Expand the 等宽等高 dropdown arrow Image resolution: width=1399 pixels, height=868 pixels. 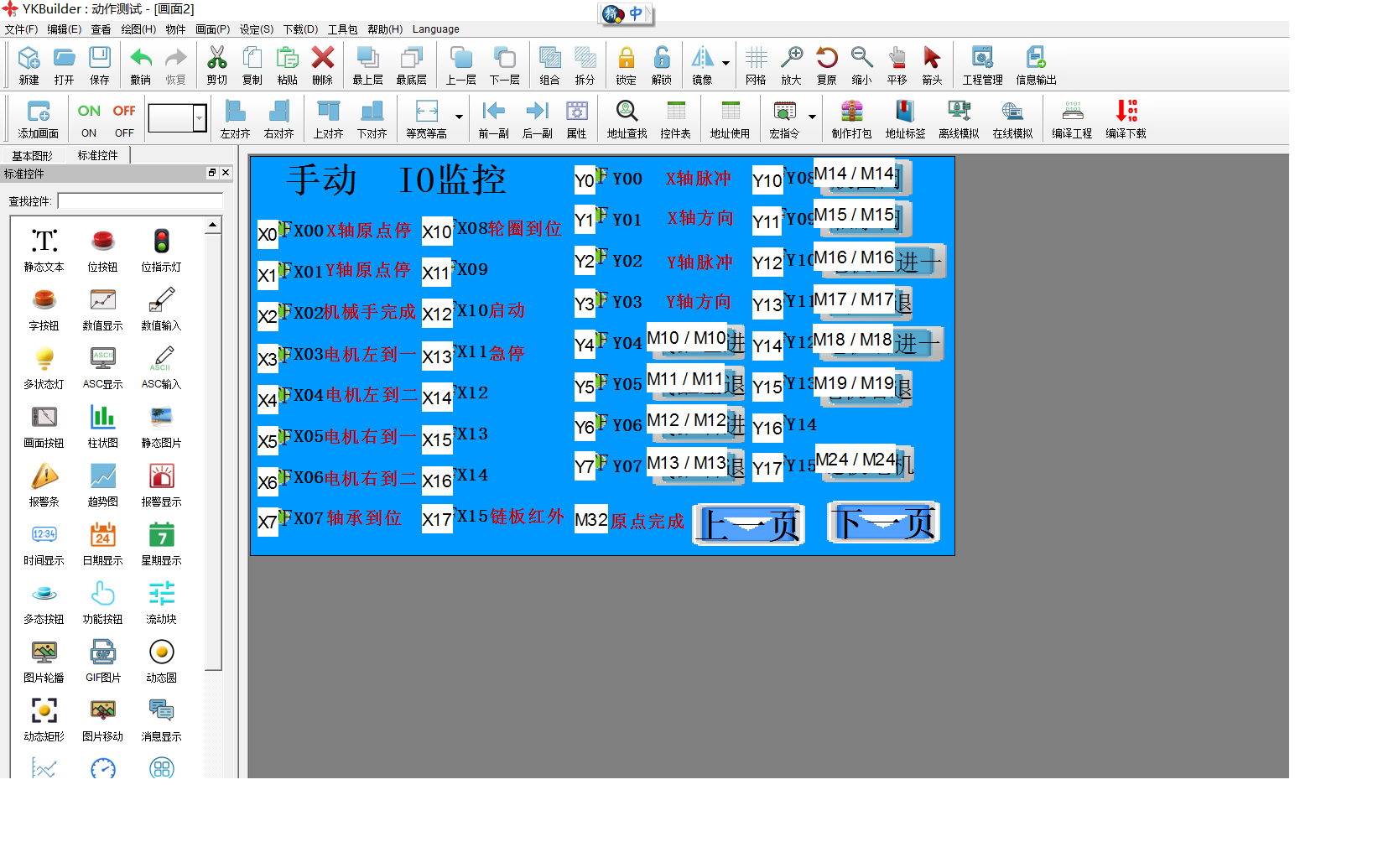click(459, 117)
